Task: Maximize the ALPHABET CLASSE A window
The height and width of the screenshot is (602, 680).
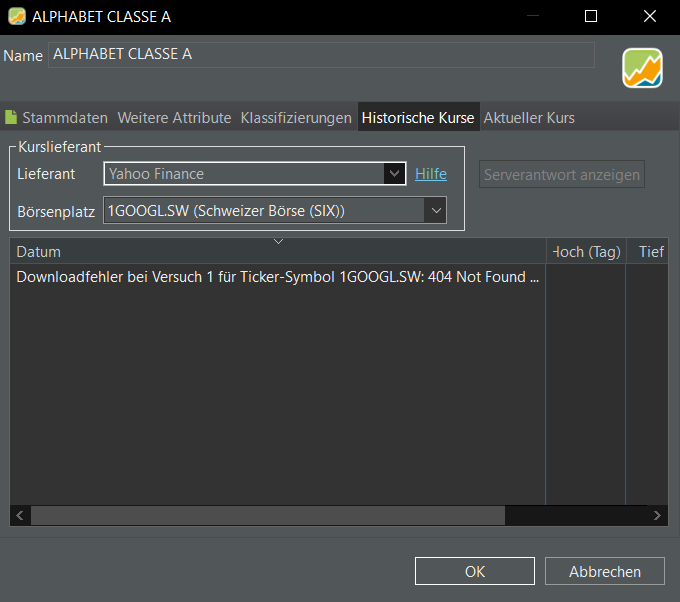Action: click(590, 16)
